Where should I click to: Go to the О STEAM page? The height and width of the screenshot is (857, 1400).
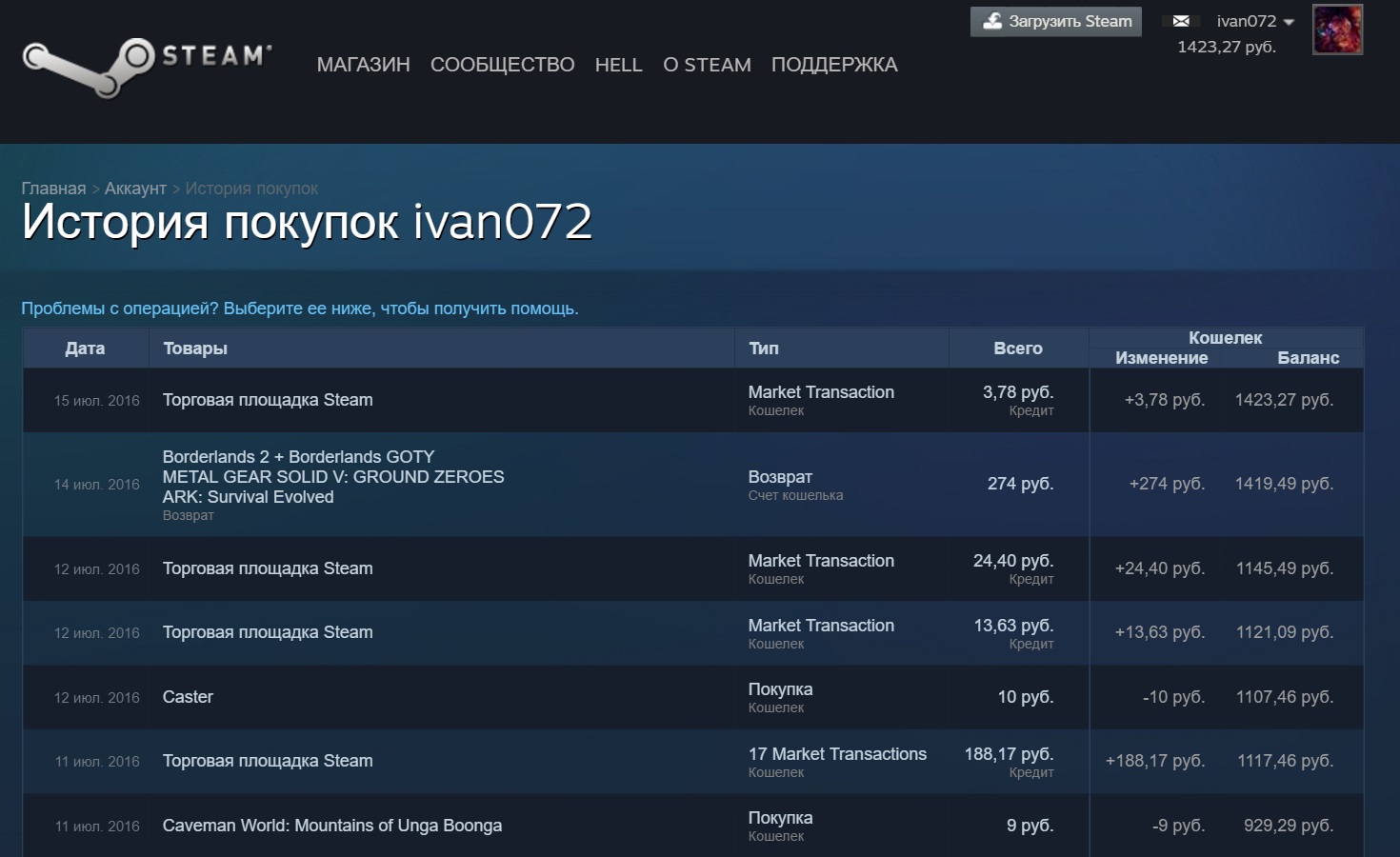707,65
